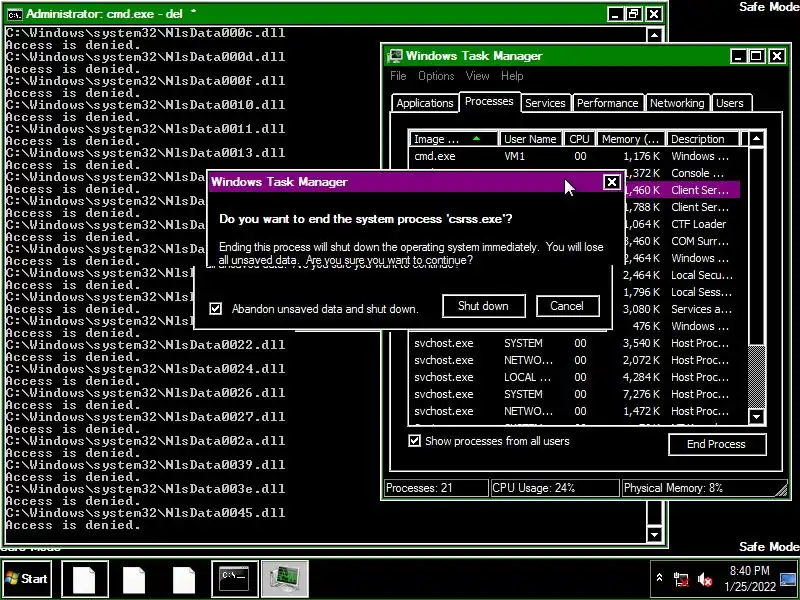
Task: Click the second blank document taskbar icon
Action: [134, 579]
